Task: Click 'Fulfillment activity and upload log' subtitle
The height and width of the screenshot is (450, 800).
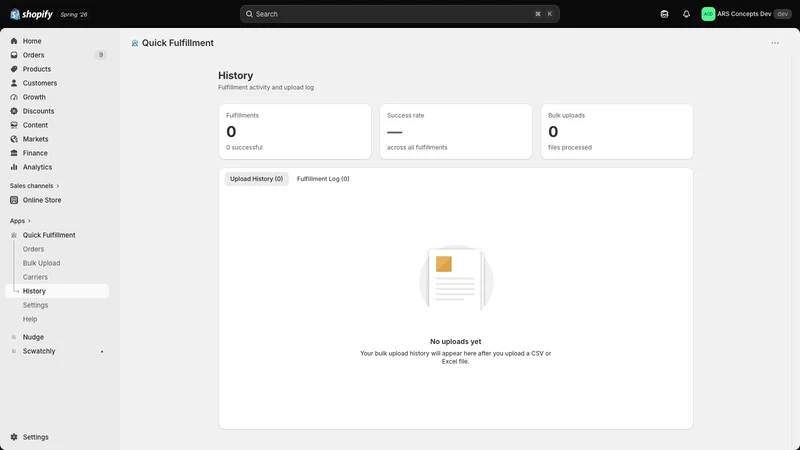Action: 266,87
